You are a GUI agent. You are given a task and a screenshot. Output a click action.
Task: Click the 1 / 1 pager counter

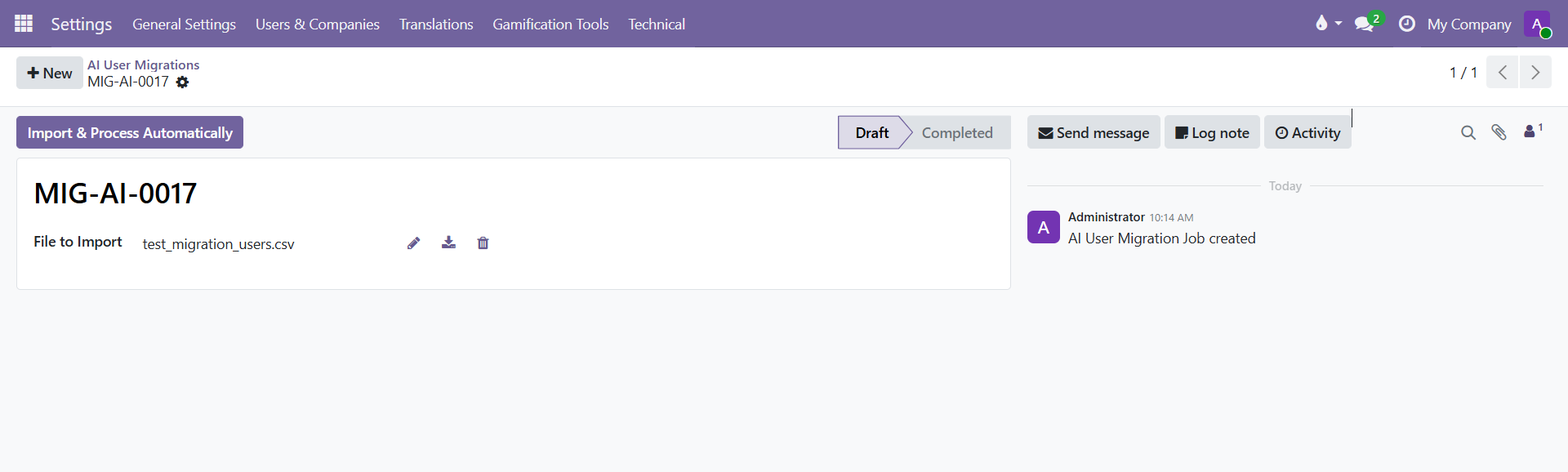[x=1463, y=73]
